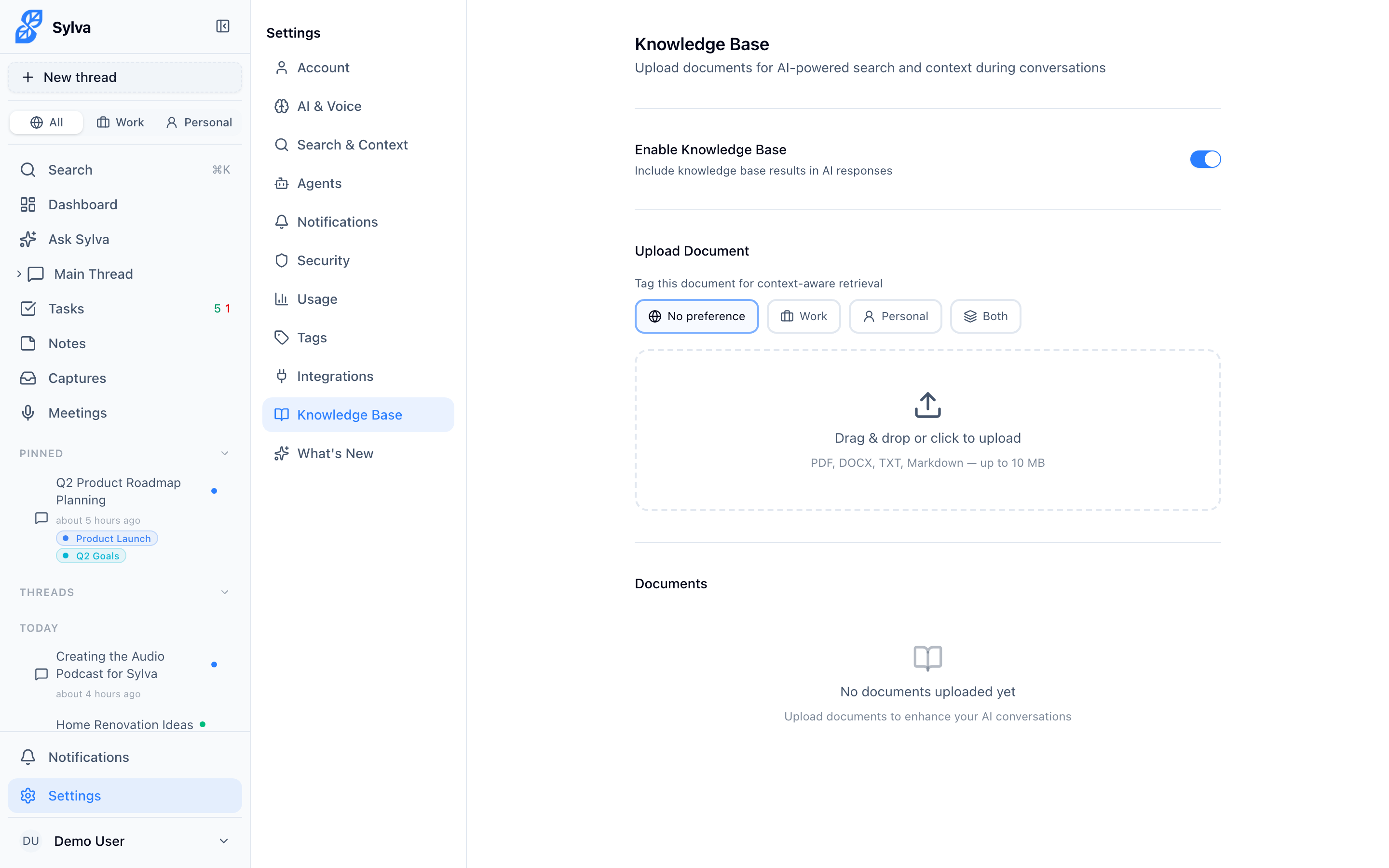Open the Tags settings page

click(358, 338)
